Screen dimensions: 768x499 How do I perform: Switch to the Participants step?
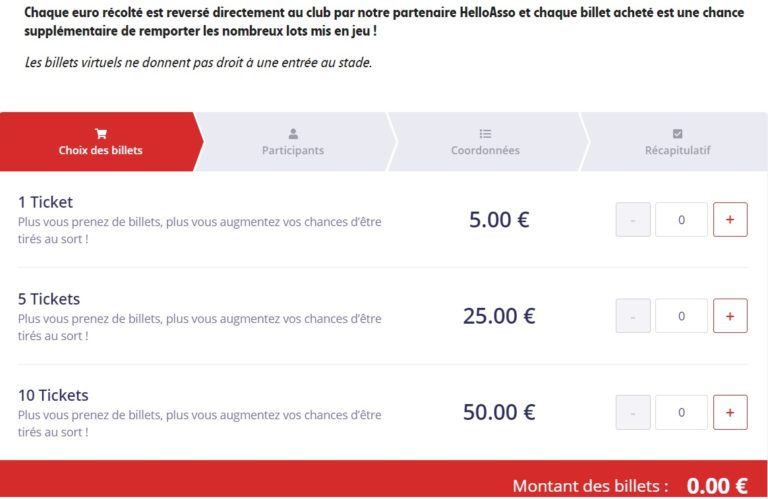pos(293,150)
